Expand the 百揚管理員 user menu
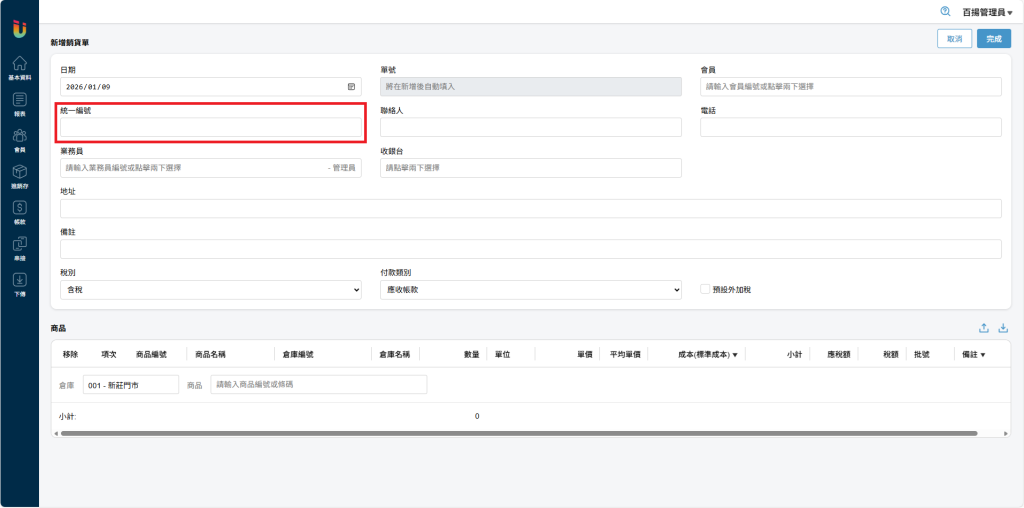Image resolution: width=1024 pixels, height=508 pixels. tap(987, 12)
